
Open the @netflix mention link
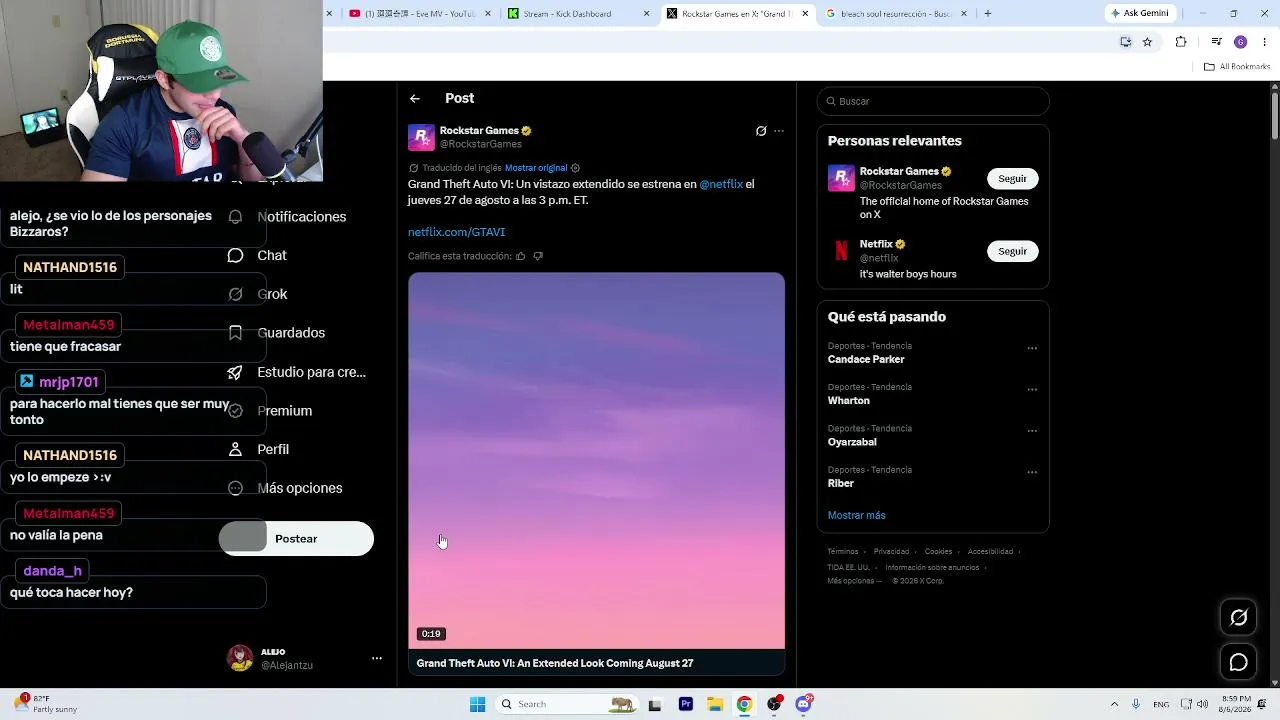[721, 185]
